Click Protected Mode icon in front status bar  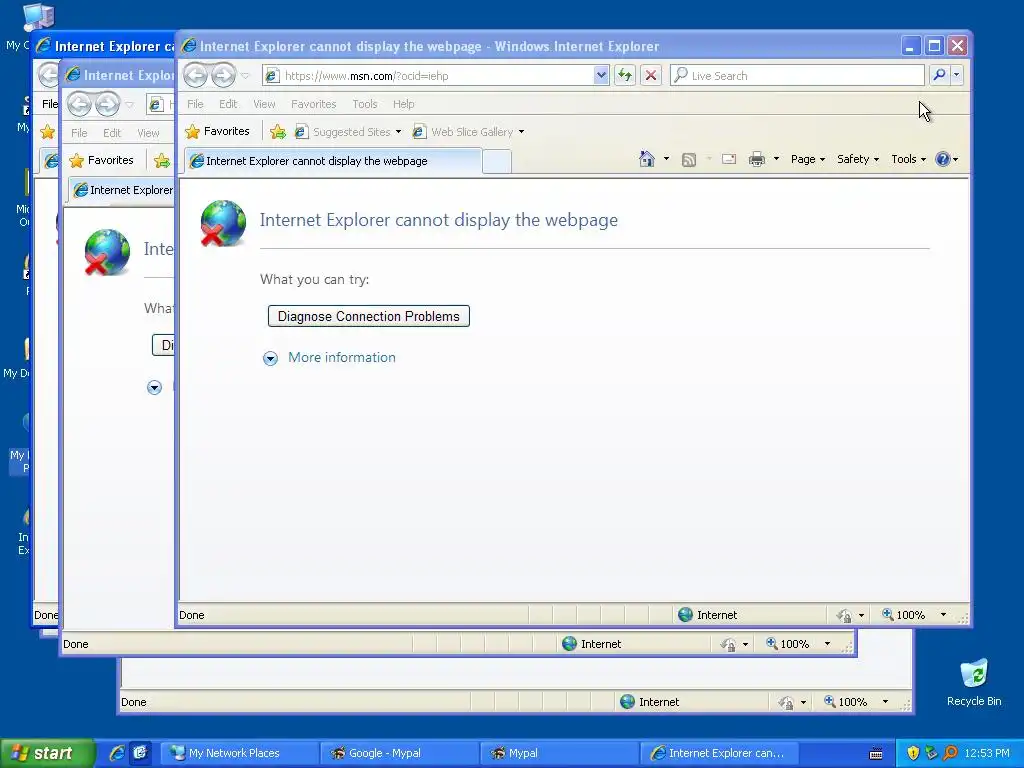845,615
